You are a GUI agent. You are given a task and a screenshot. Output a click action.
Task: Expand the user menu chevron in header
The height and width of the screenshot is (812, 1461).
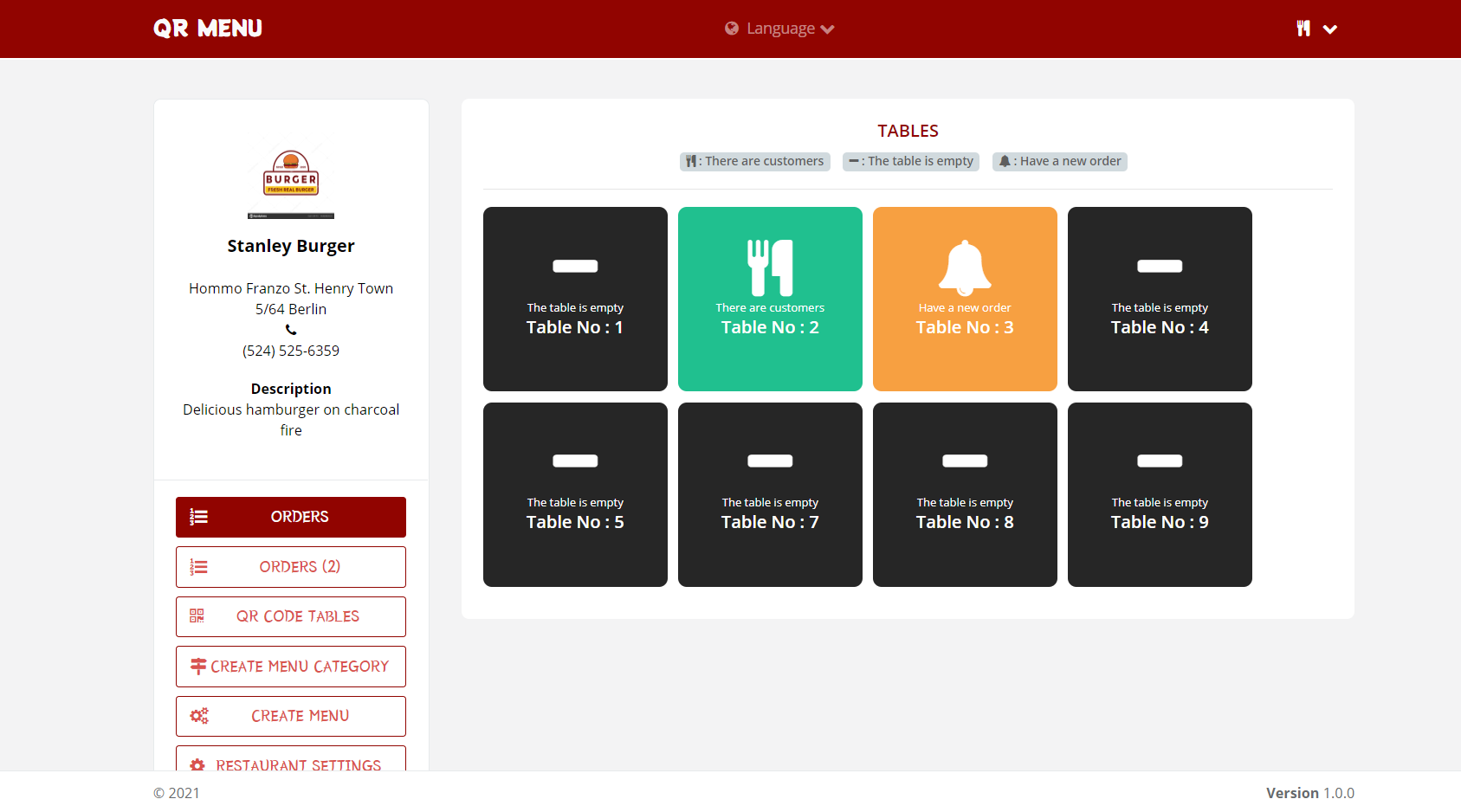point(1330,29)
